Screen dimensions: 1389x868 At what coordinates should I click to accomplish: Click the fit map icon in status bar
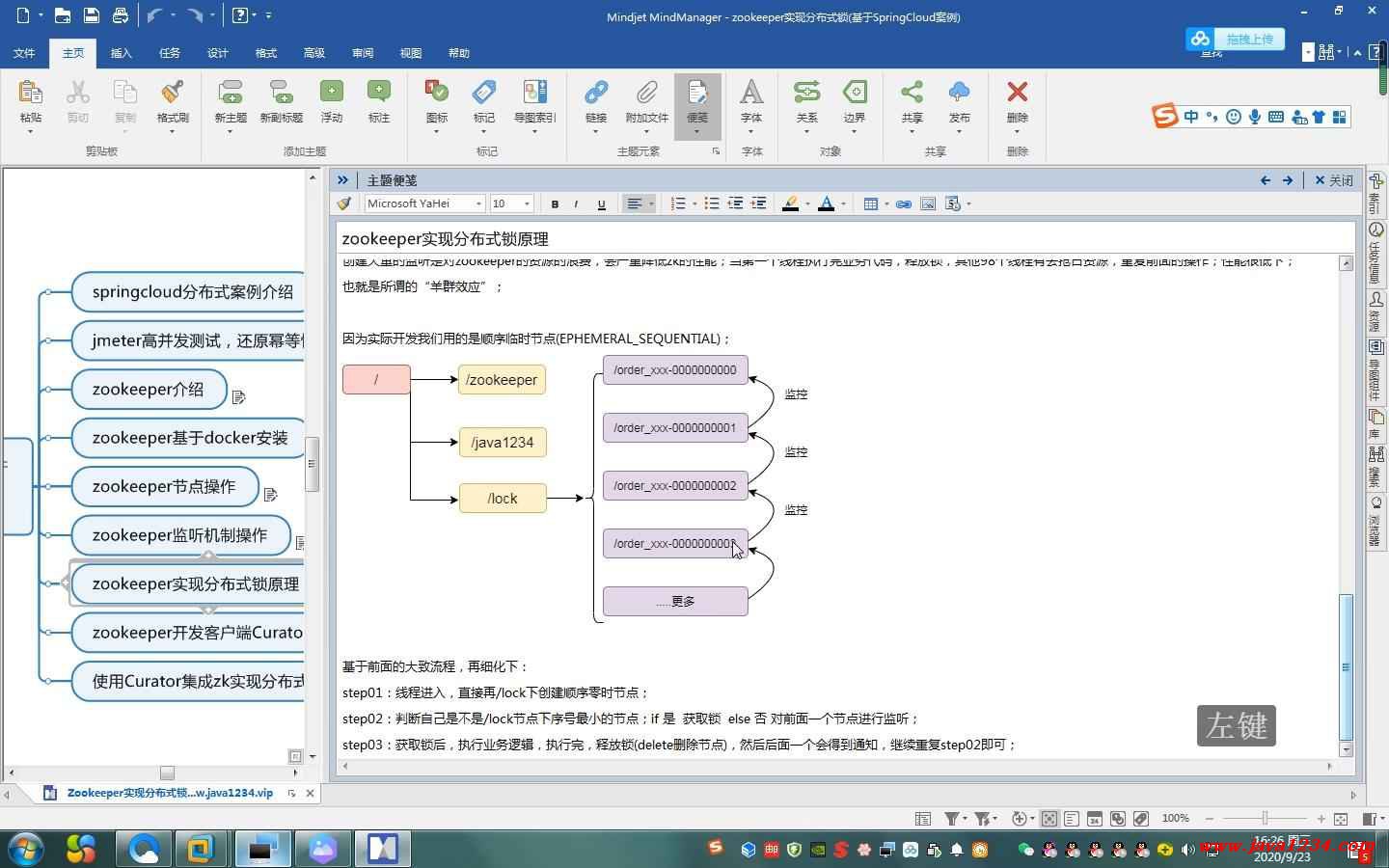[x=1341, y=819]
